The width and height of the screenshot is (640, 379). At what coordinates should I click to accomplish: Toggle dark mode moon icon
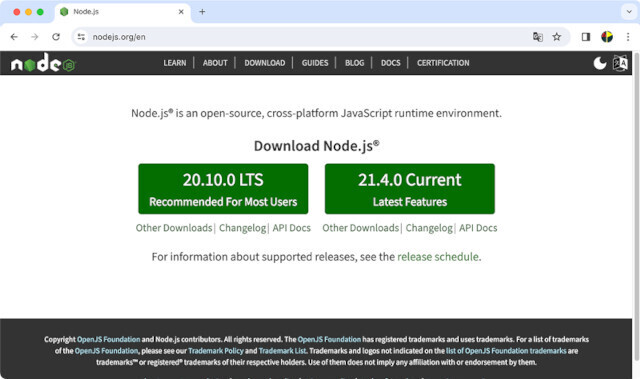coord(600,63)
